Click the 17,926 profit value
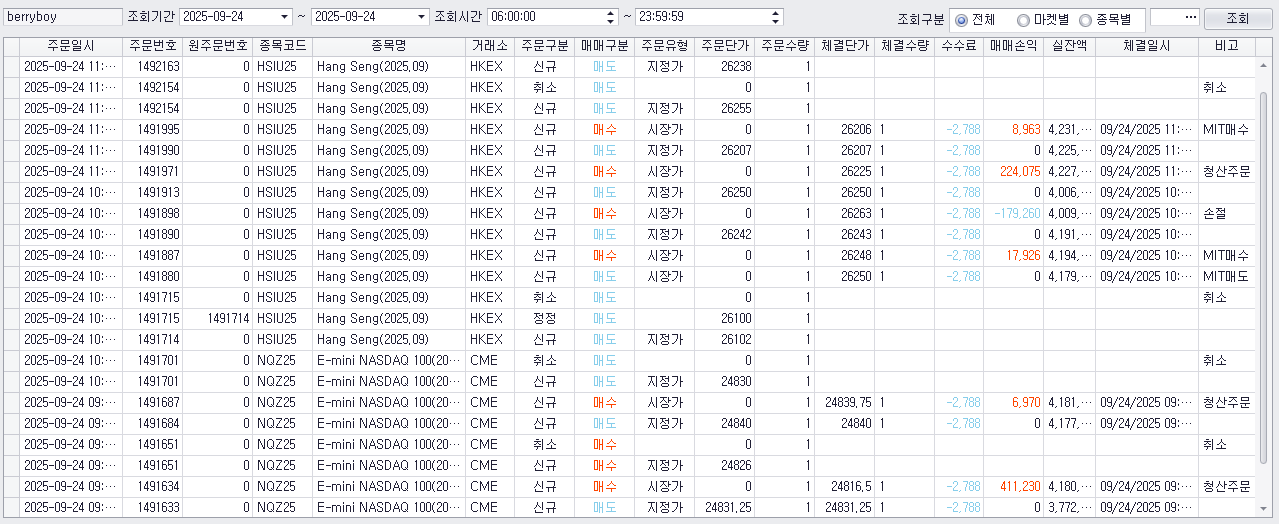 coord(1014,255)
